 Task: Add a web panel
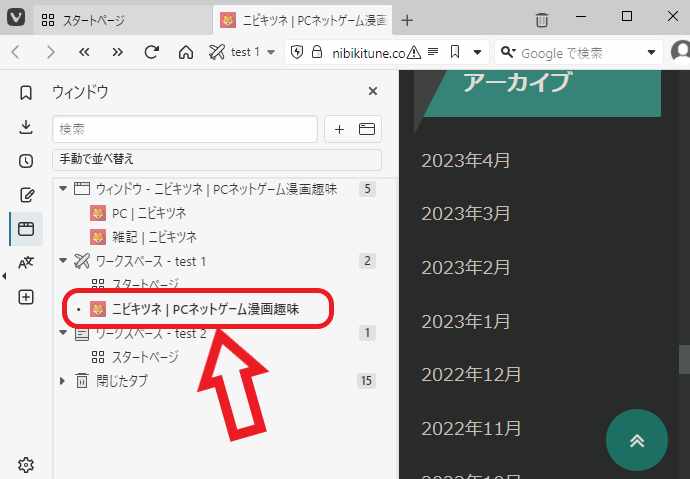point(26,297)
